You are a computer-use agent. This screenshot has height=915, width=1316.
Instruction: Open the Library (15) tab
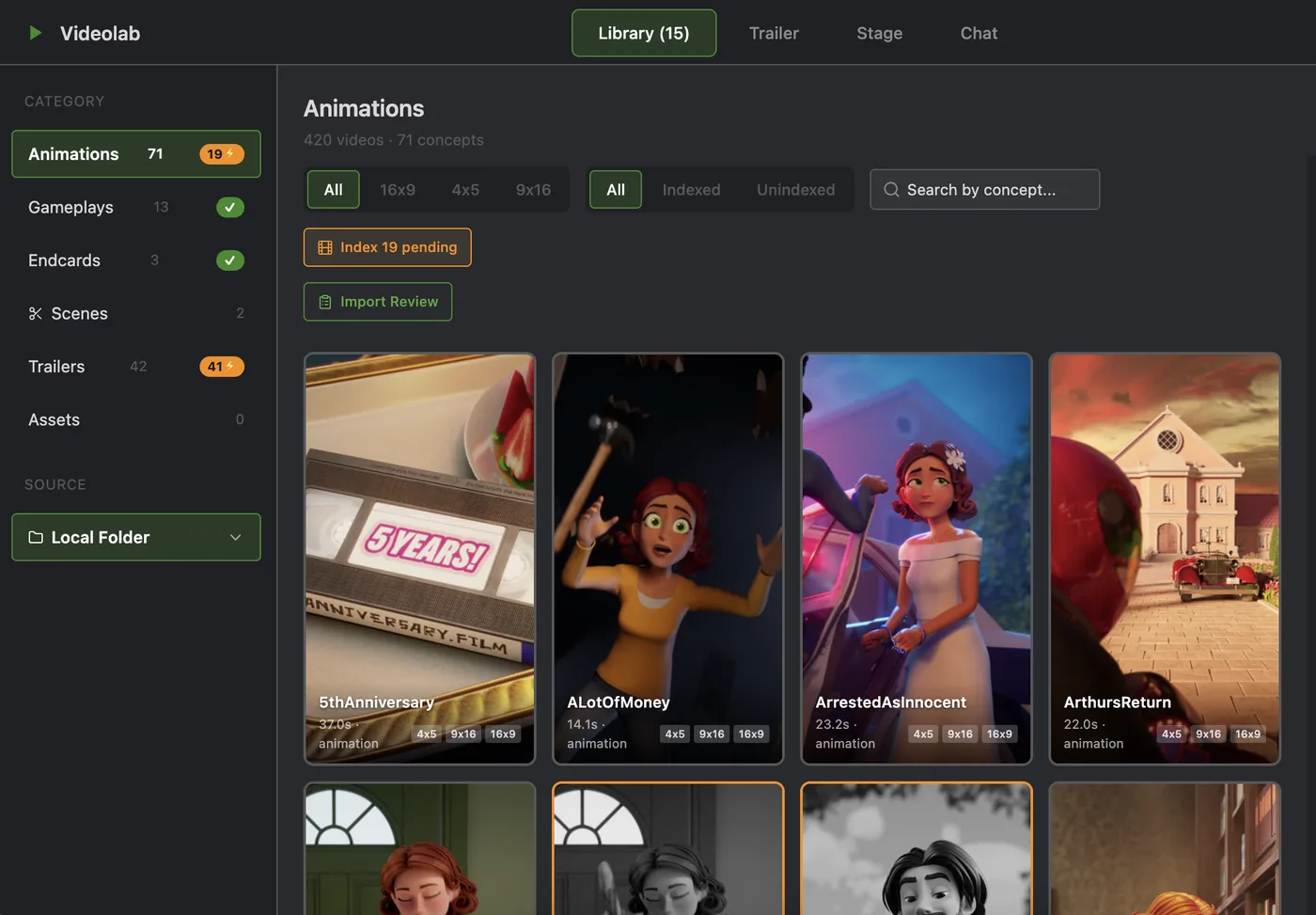644,33
